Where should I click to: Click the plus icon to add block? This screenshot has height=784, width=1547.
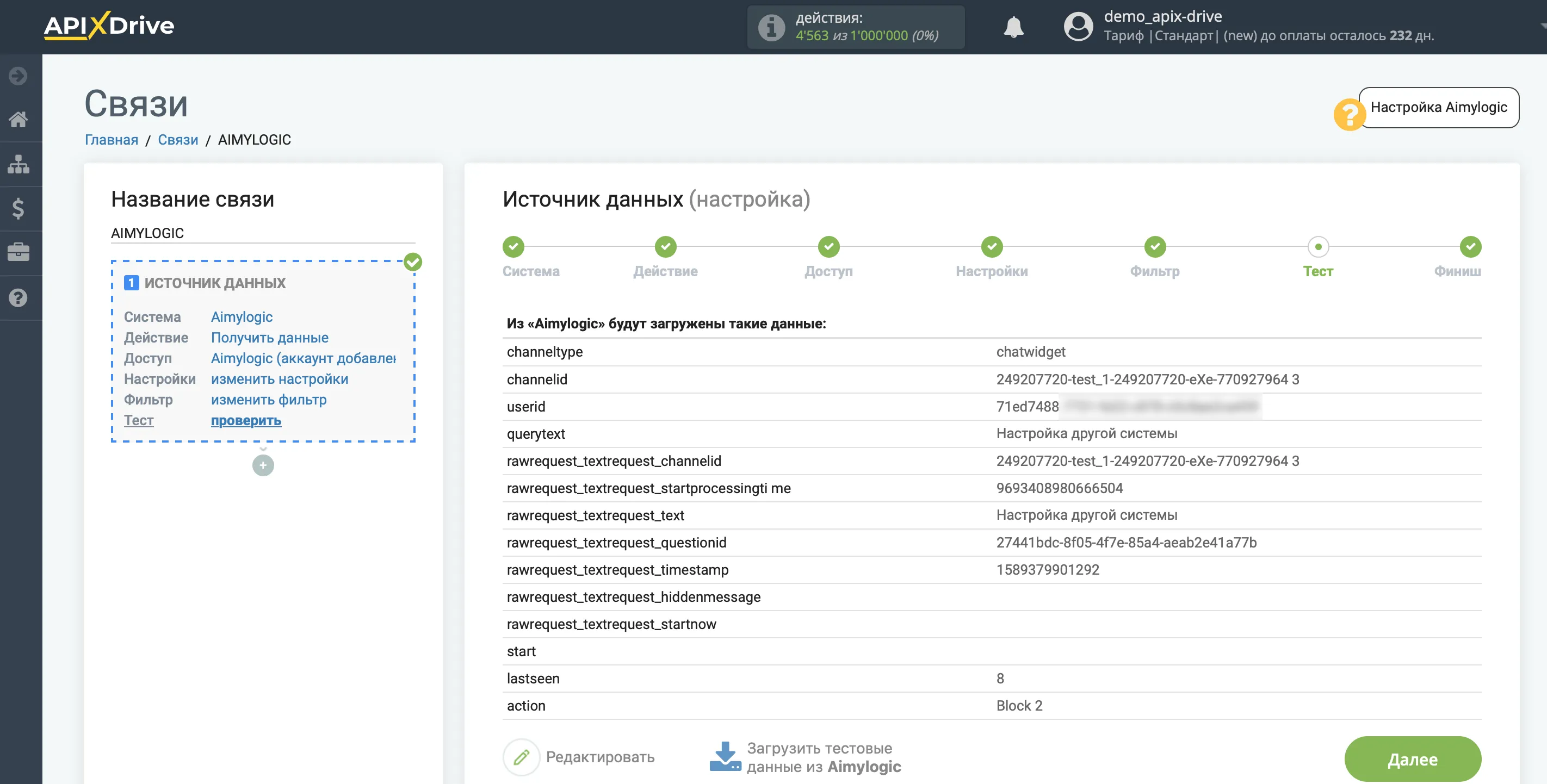[263, 465]
